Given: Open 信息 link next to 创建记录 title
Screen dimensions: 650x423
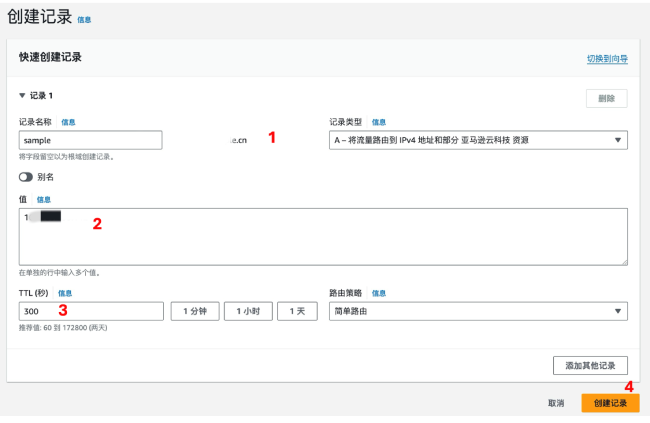Looking at the screenshot, I should 84,19.
